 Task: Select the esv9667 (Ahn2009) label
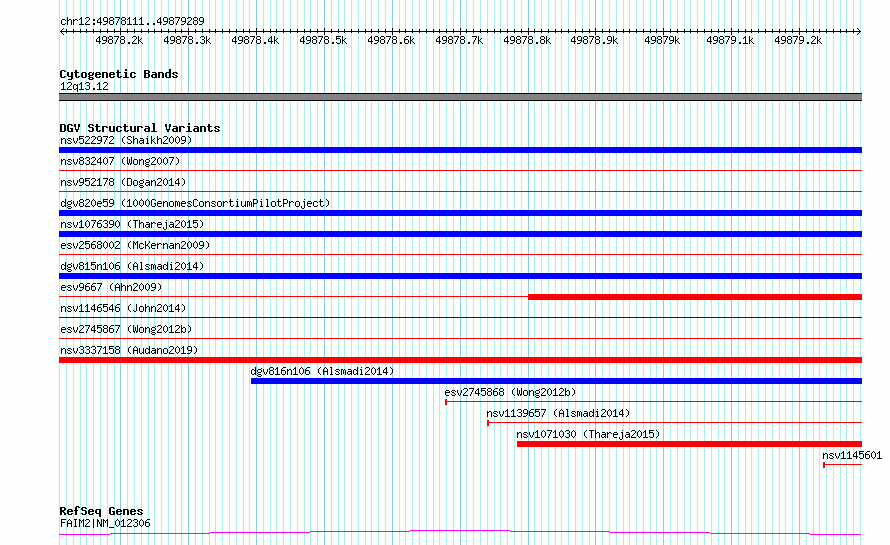coord(111,287)
